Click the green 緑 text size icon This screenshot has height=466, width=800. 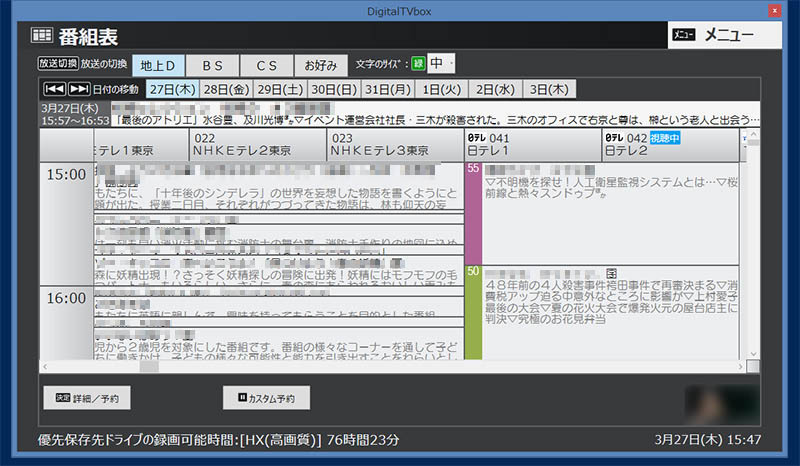[418, 64]
